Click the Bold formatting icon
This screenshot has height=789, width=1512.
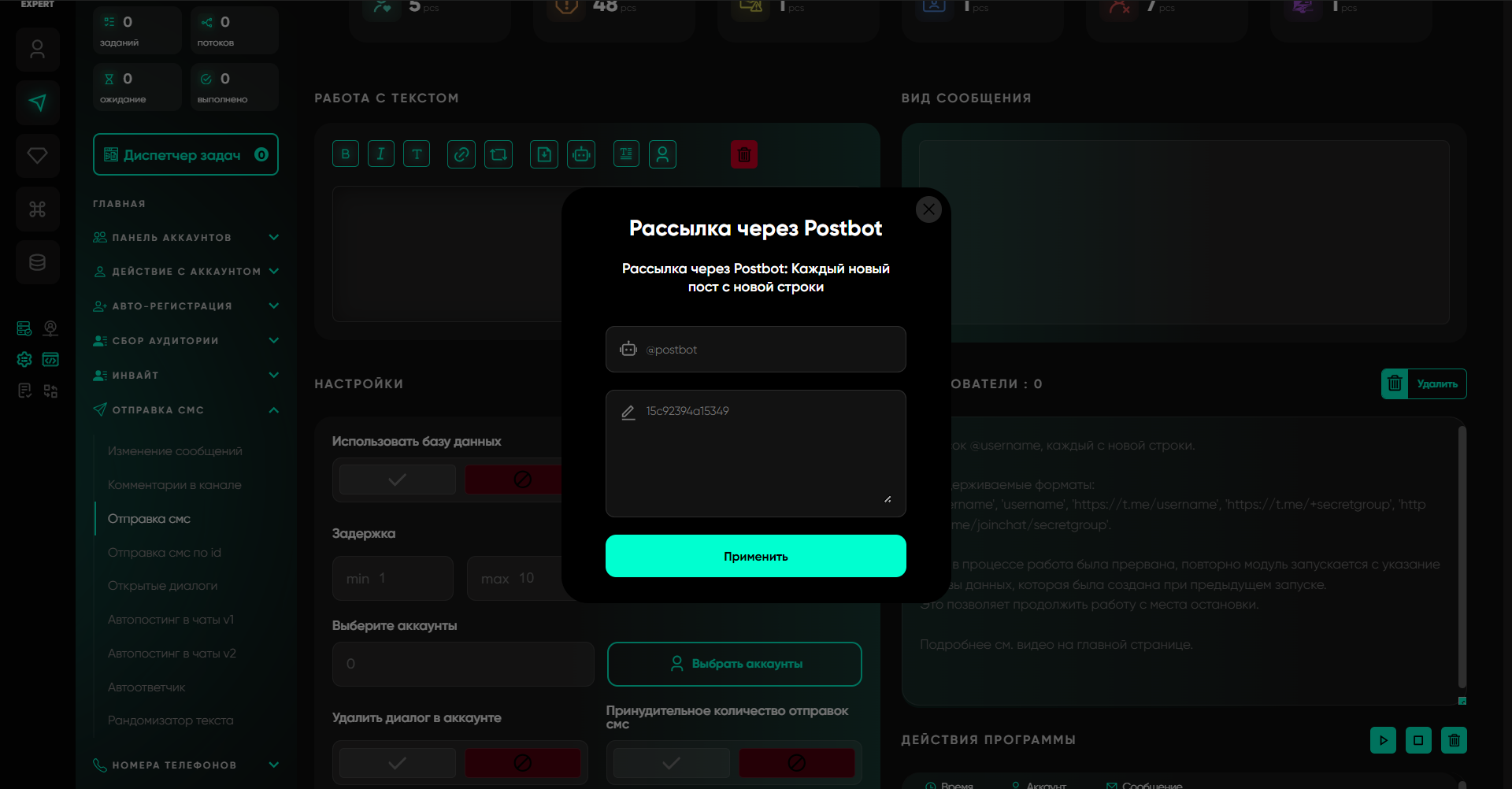(345, 154)
